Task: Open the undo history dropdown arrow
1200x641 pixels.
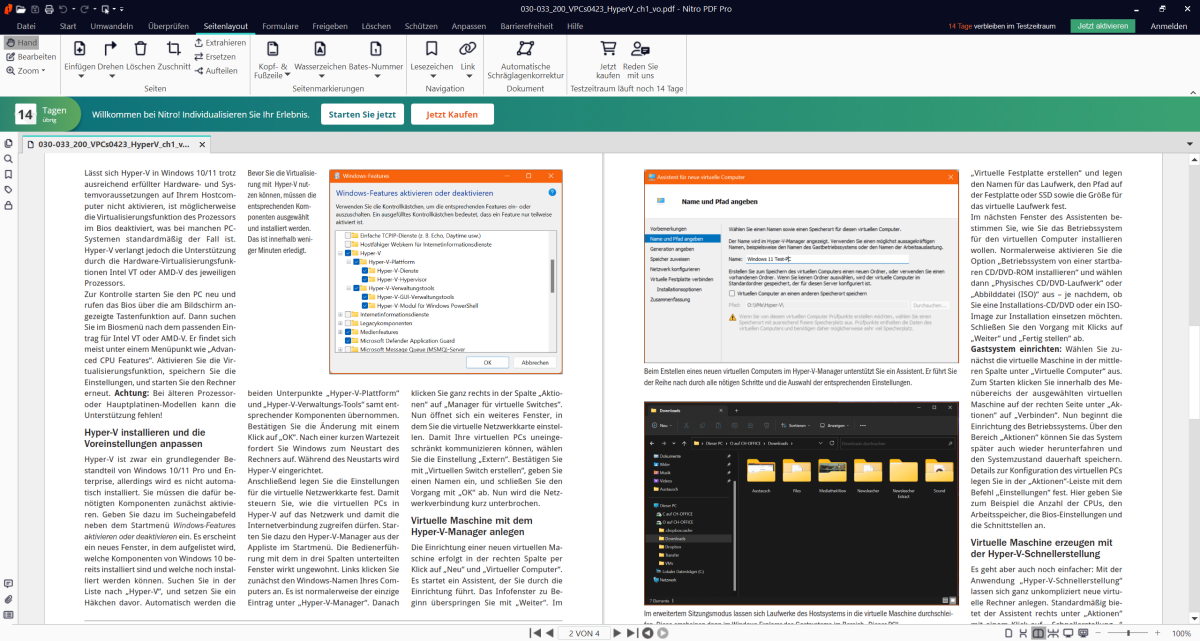Action: (74, 9)
